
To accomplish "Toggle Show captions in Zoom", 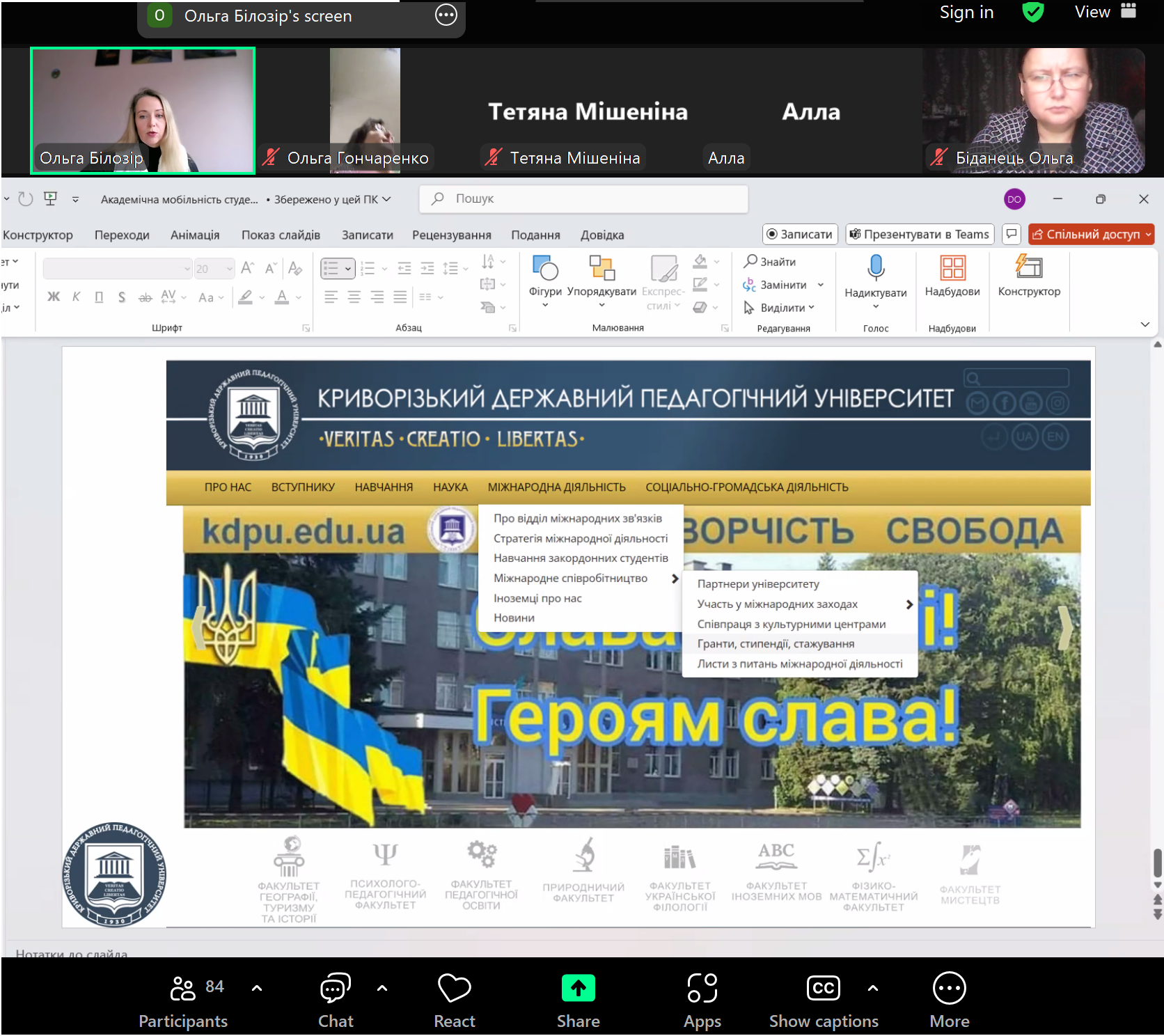I will point(823,1000).
